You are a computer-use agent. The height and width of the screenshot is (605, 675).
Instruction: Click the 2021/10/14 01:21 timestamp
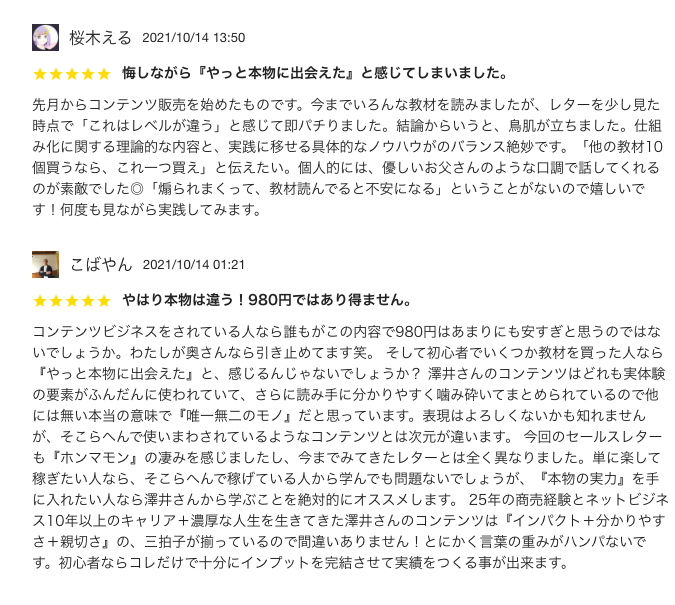click(x=194, y=265)
